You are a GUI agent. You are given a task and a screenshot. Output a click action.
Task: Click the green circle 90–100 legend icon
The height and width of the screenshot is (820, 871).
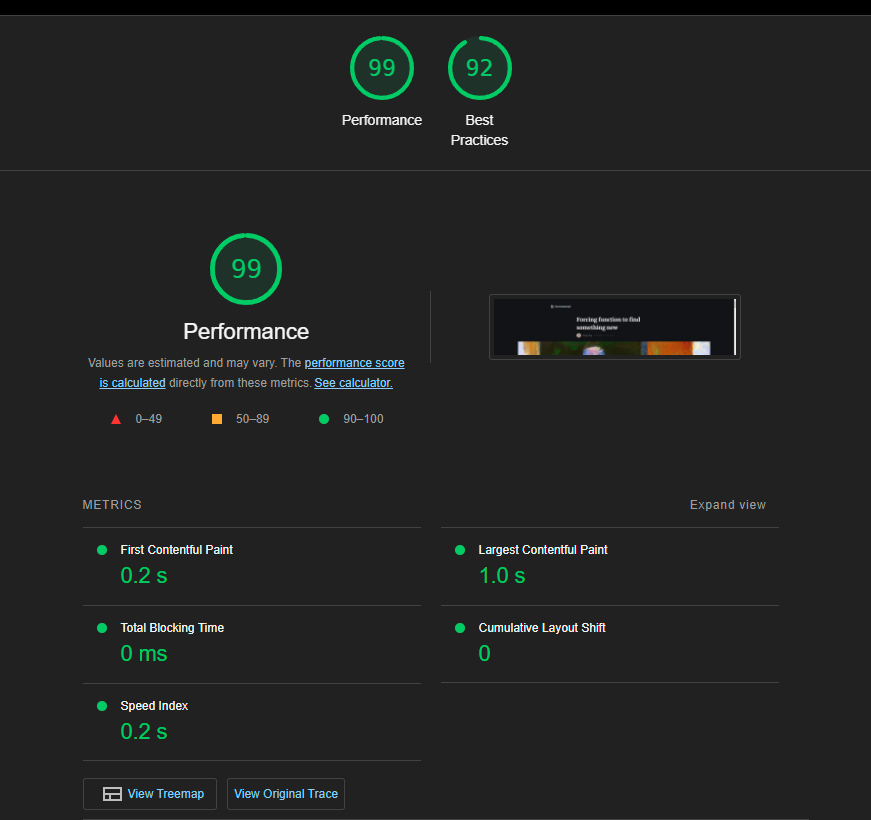tap(323, 418)
